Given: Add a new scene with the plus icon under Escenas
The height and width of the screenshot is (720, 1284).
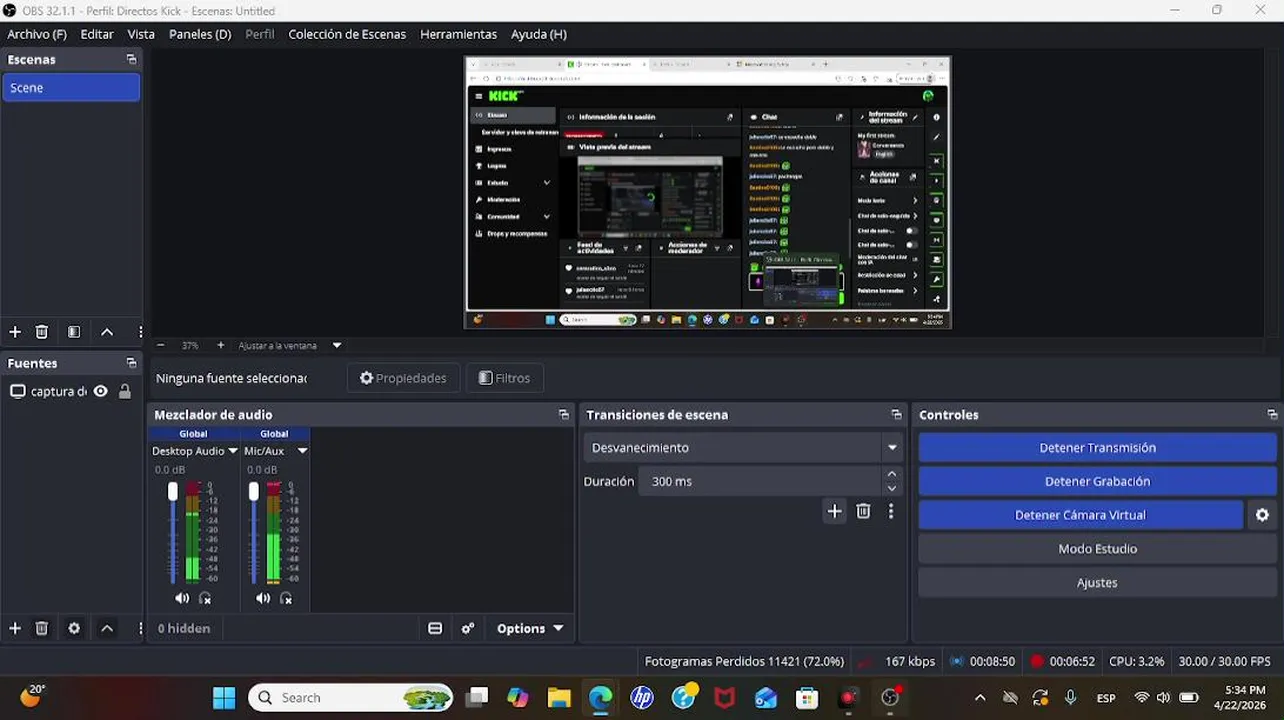Looking at the screenshot, I should [x=14, y=332].
